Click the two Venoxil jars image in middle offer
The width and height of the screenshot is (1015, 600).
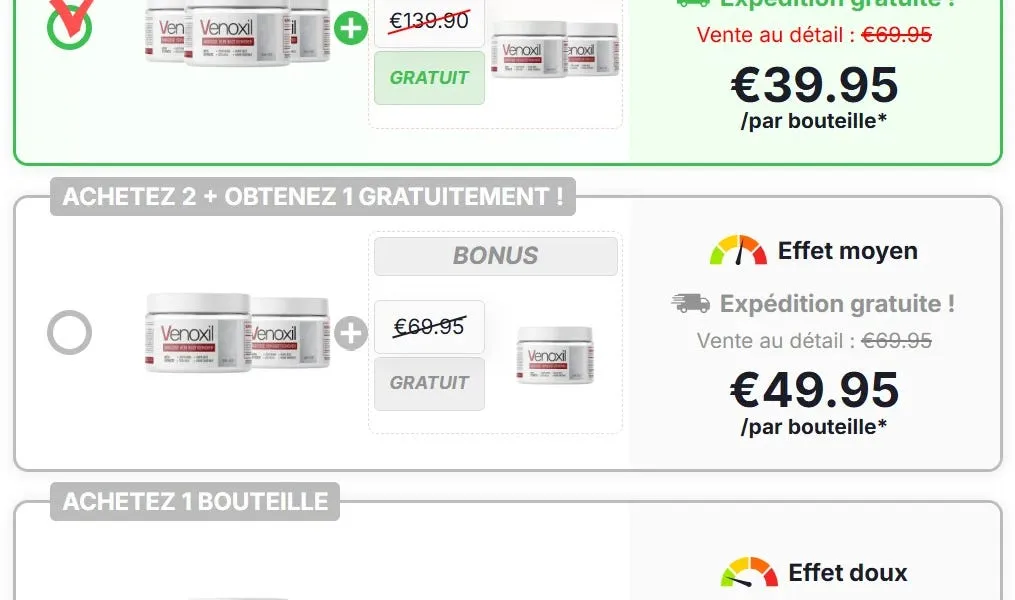click(238, 332)
